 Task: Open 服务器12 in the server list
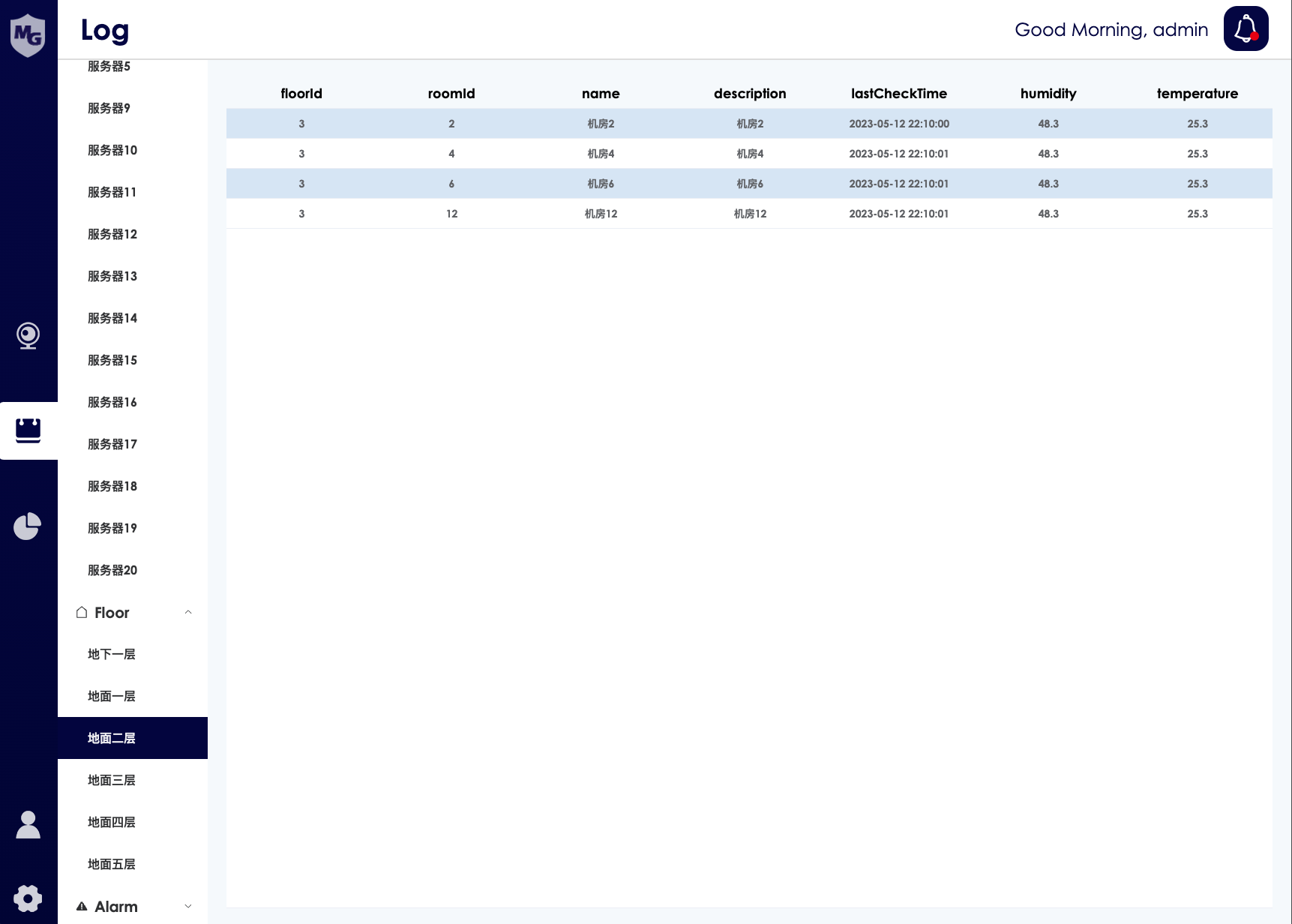[112, 234]
